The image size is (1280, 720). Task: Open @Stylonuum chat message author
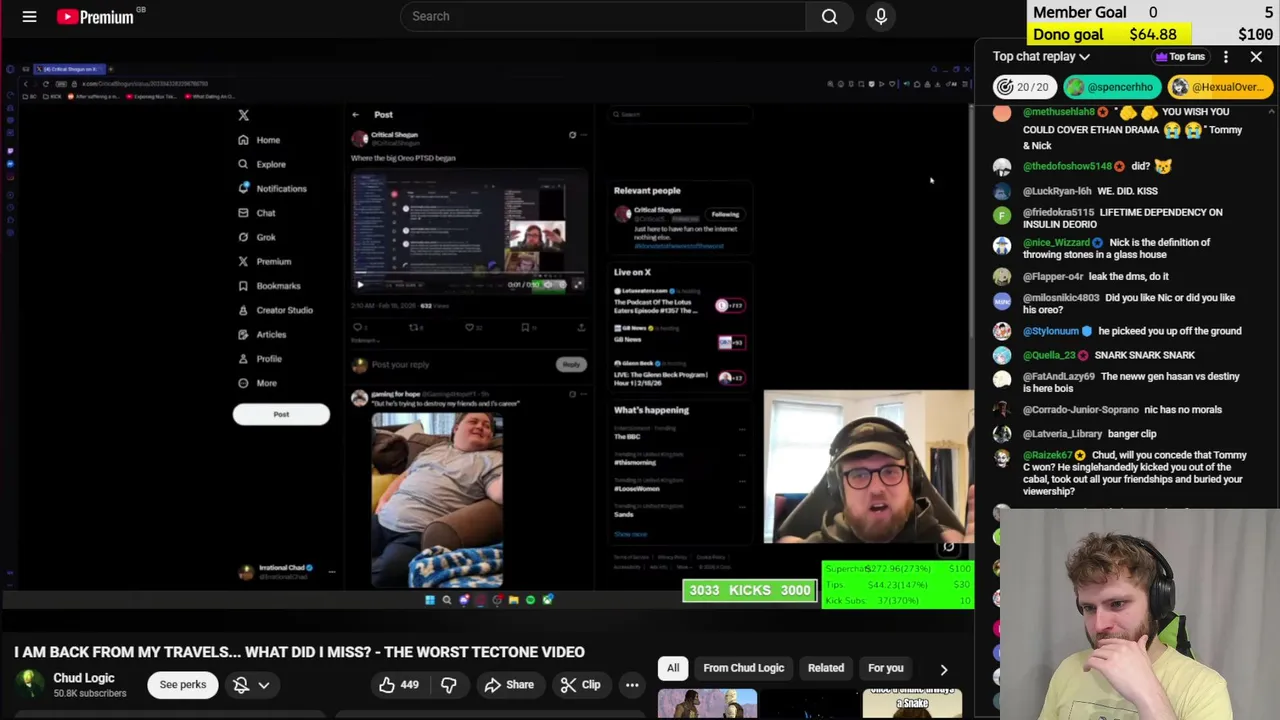[x=1051, y=331]
